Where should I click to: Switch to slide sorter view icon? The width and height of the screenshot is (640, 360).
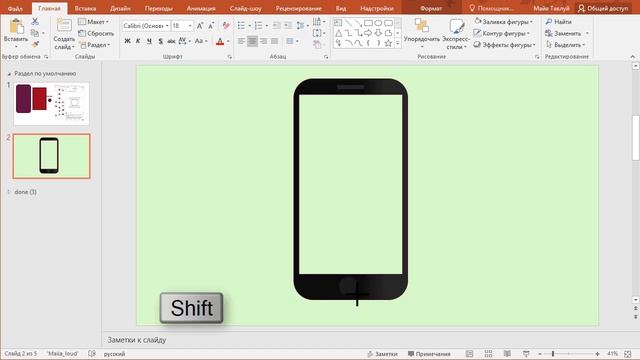click(x=488, y=354)
